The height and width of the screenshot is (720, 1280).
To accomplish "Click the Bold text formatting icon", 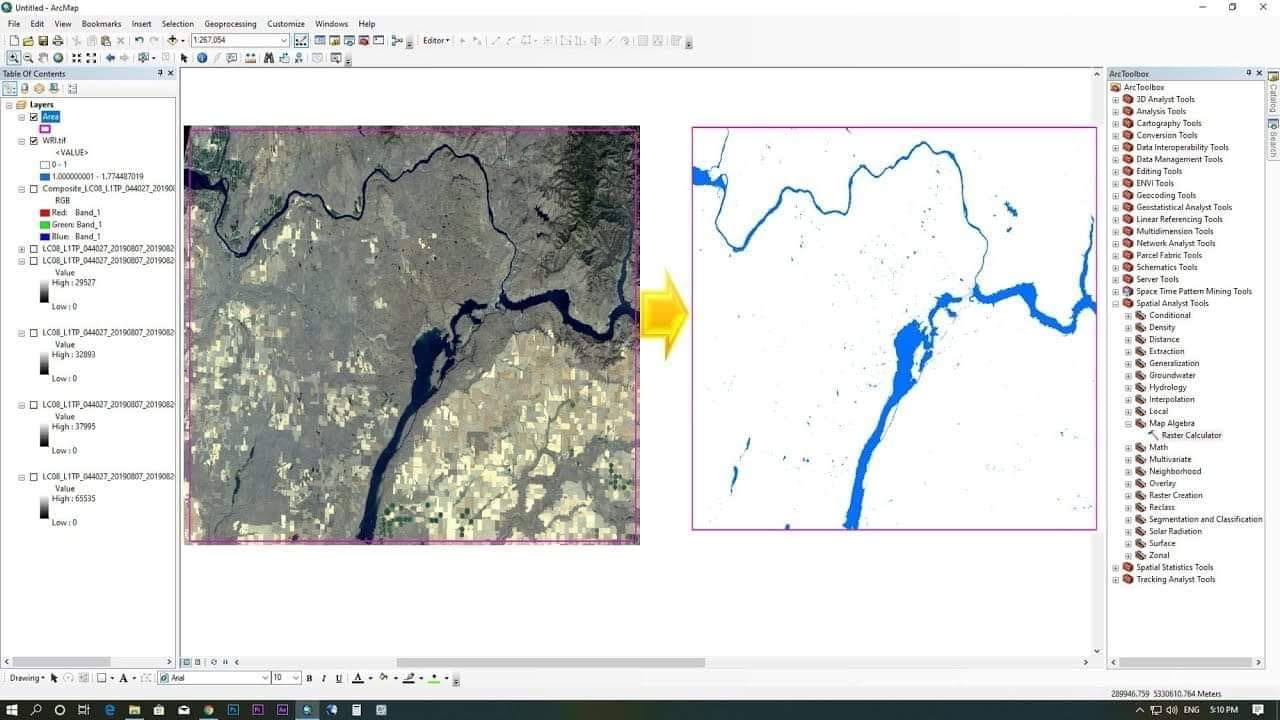I will click(309, 678).
